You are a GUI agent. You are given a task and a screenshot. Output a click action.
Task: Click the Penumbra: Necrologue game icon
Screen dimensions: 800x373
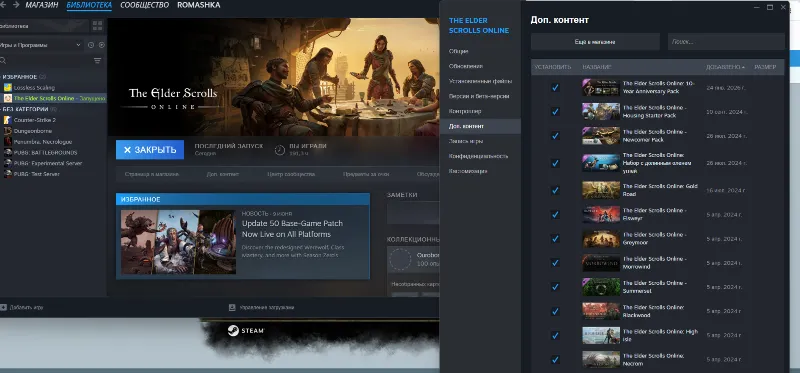click(8, 141)
